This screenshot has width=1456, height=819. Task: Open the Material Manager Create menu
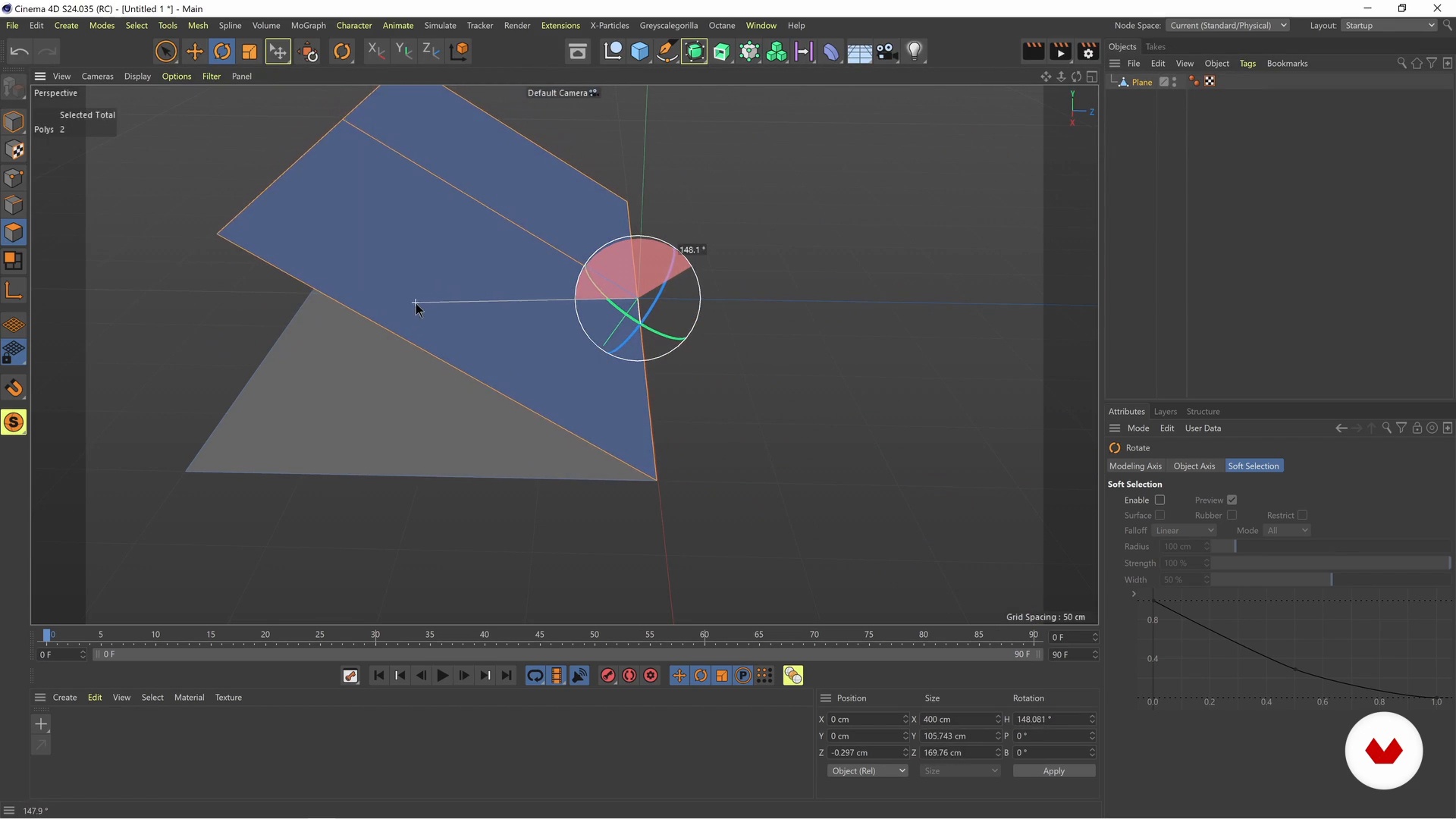click(64, 698)
